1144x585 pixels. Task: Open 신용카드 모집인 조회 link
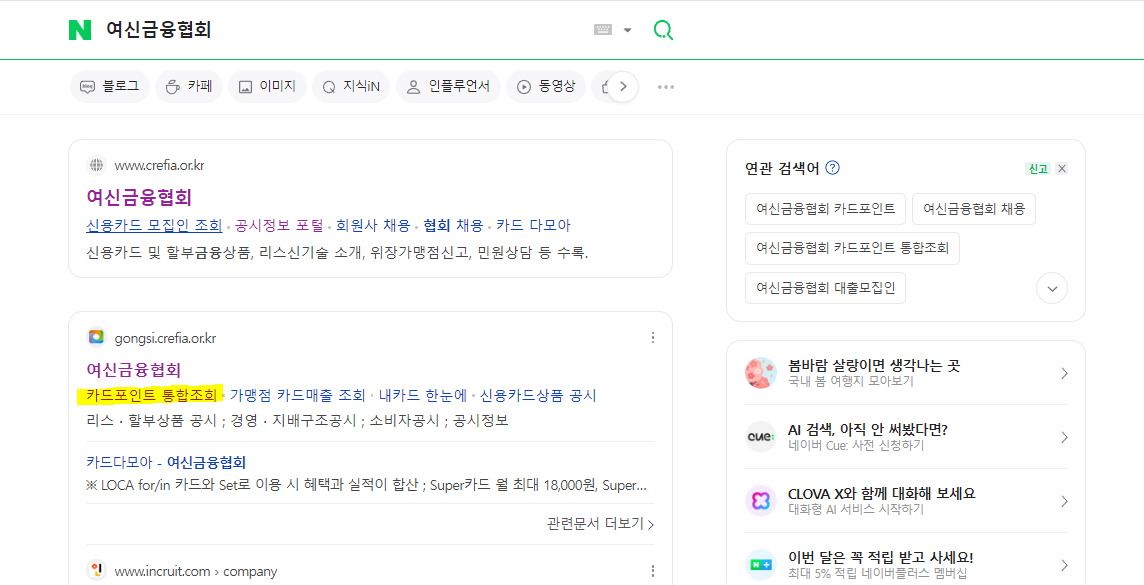[x=154, y=226]
